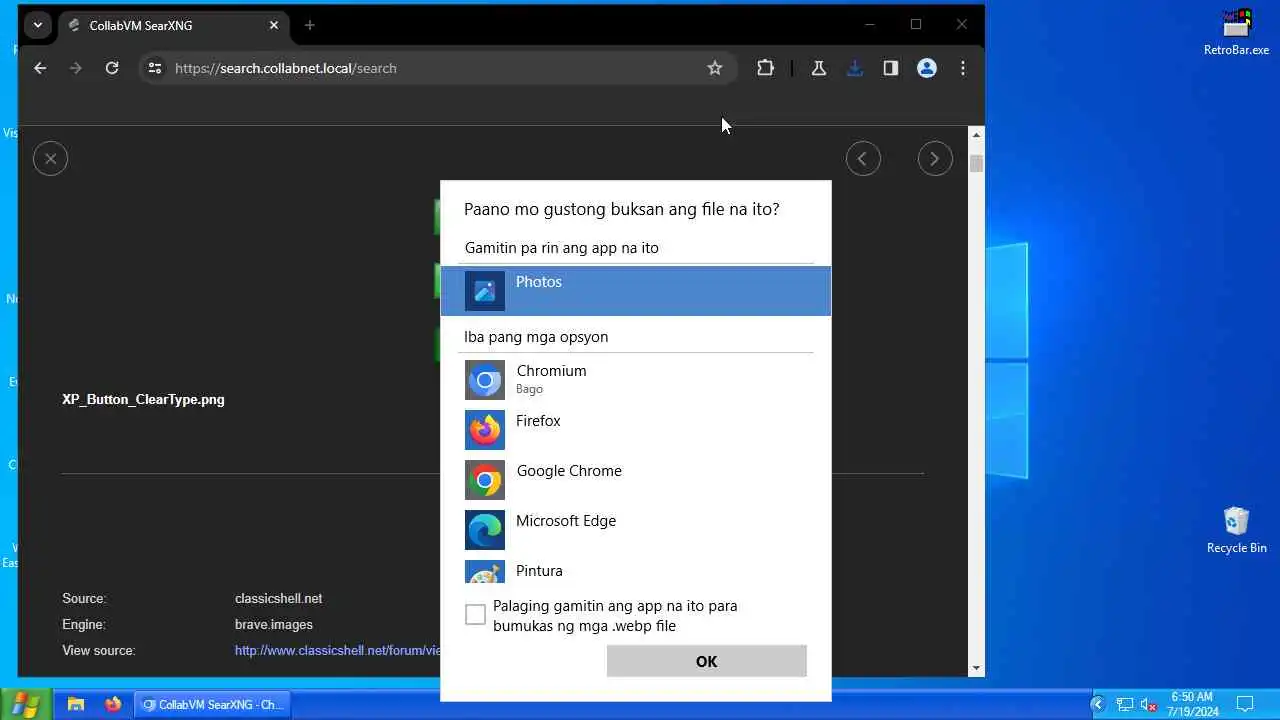Click the vertical scrollbar thumb

pyautogui.click(x=977, y=163)
